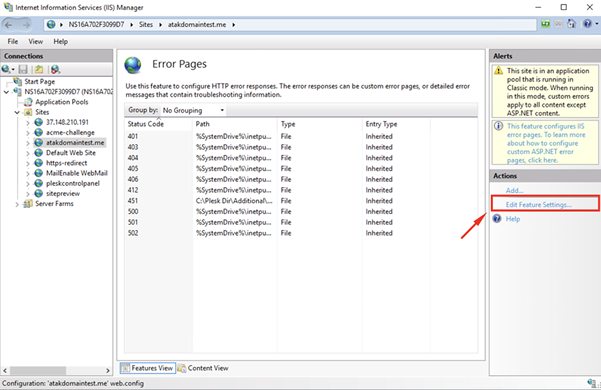Click the Add... action link
Screen dimensions: 601x390
point(514,190)
